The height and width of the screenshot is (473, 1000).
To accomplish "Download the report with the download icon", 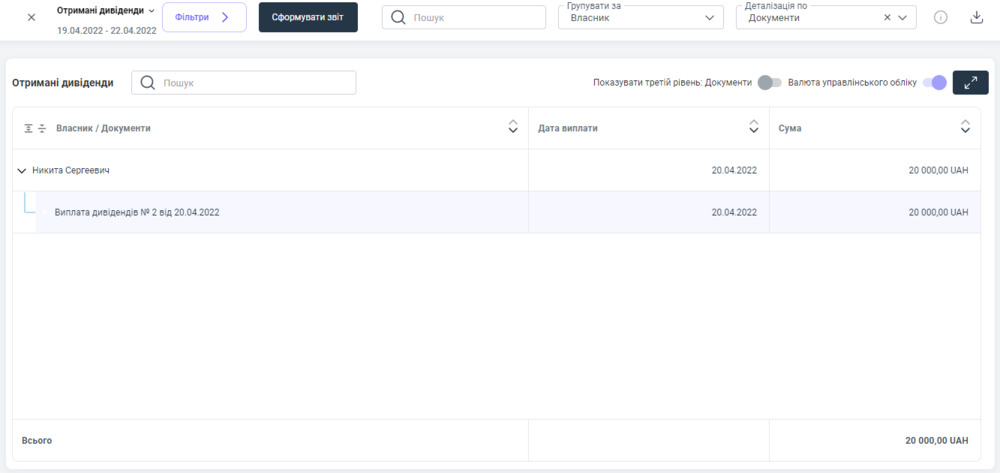I will 977,18.
